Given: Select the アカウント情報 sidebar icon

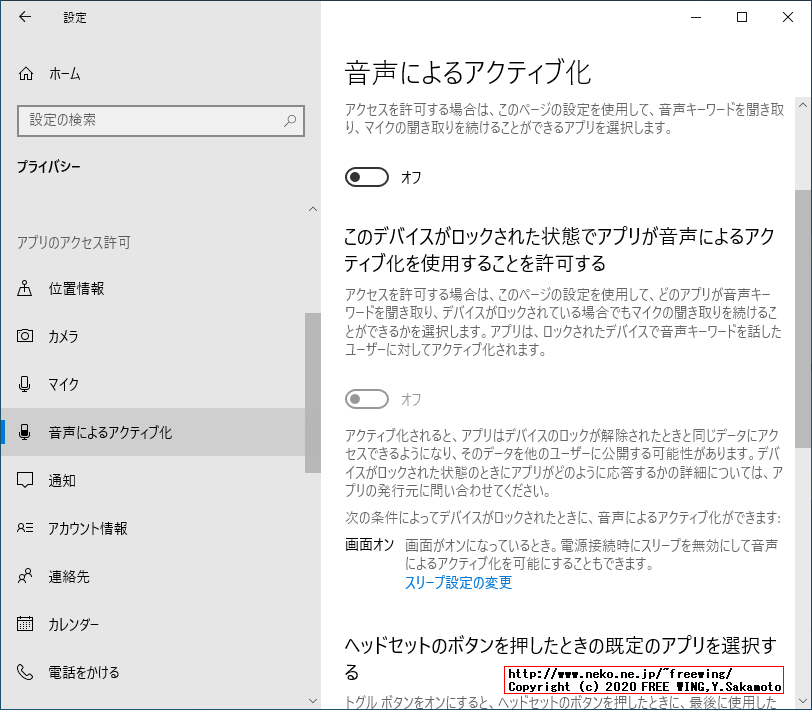Looking at the screenshot, I should coord(23,528).
